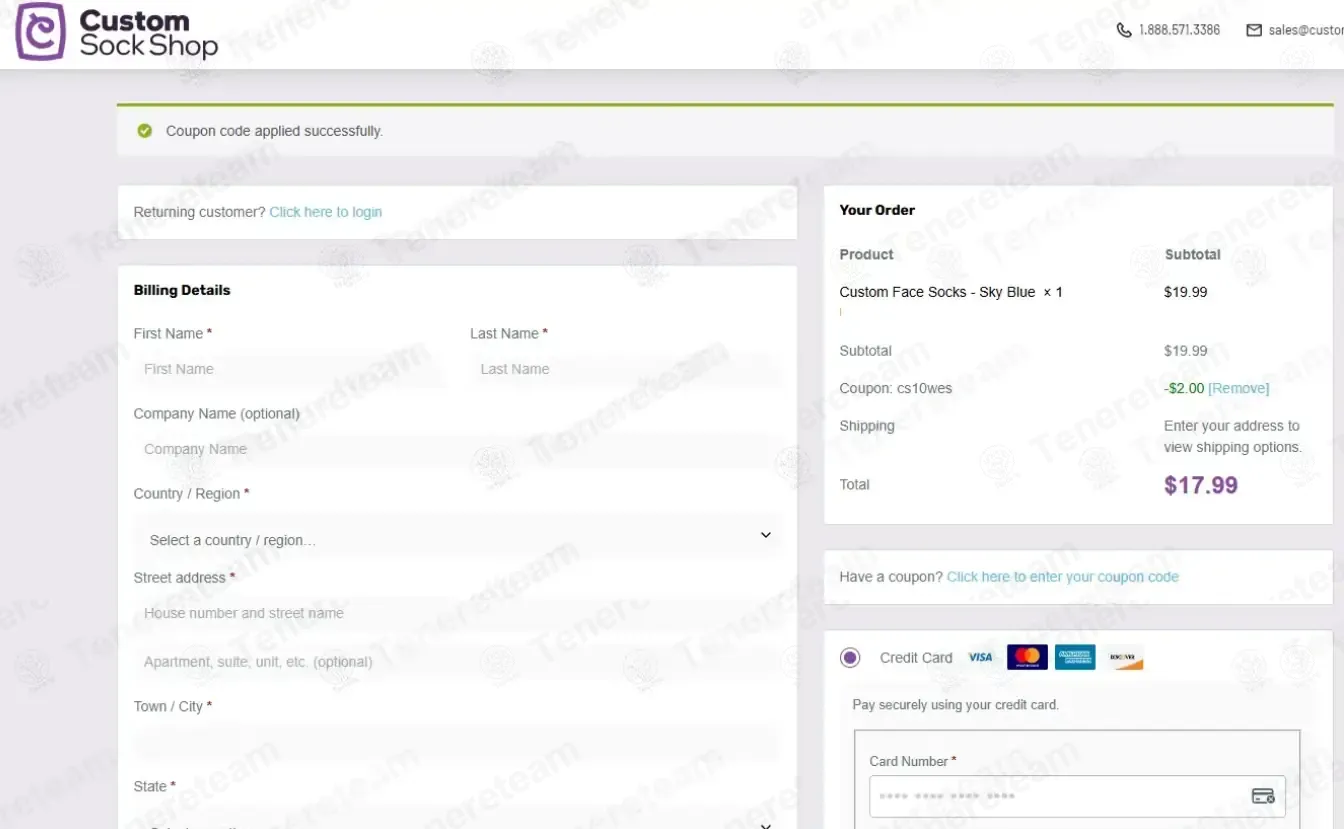
Task: Open the Country / Region dropdown
Action: pyautogui.click(x=457, y=539)
